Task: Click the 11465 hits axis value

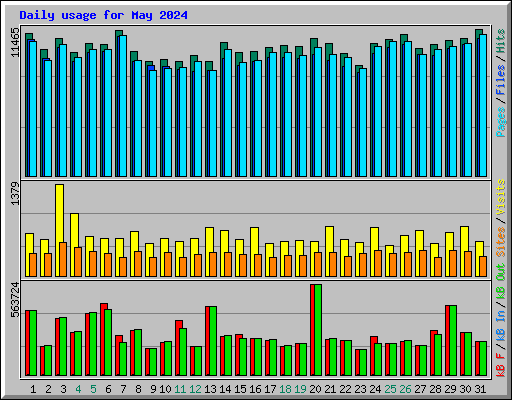Action: point(15,43)
